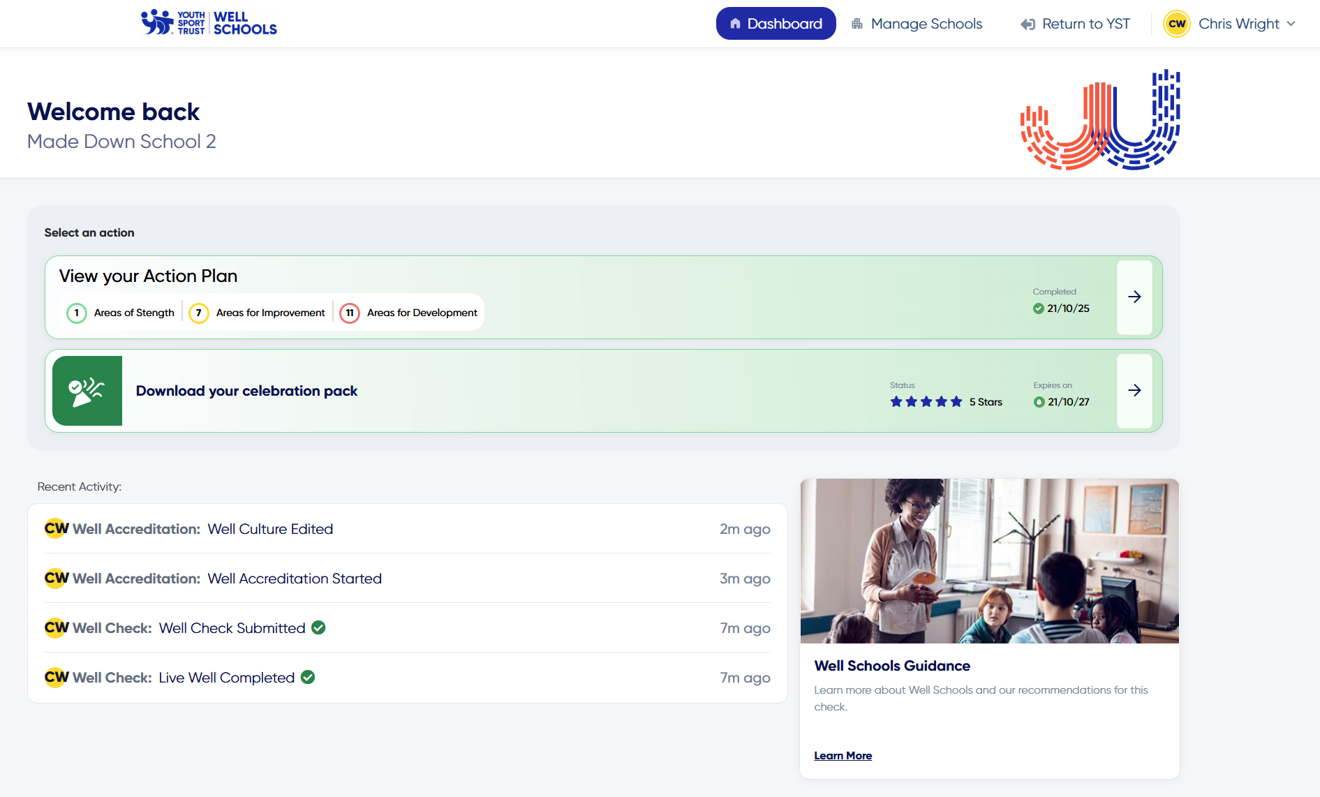
Task: Open the Dashboard tab
Action: (x=775, y=24)
